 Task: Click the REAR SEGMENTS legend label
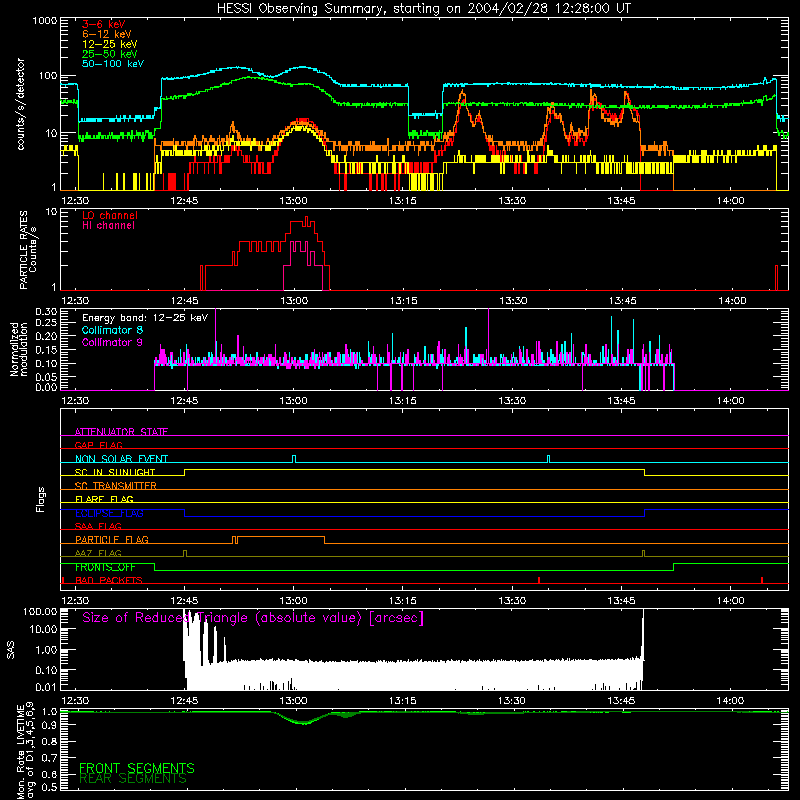133,779
